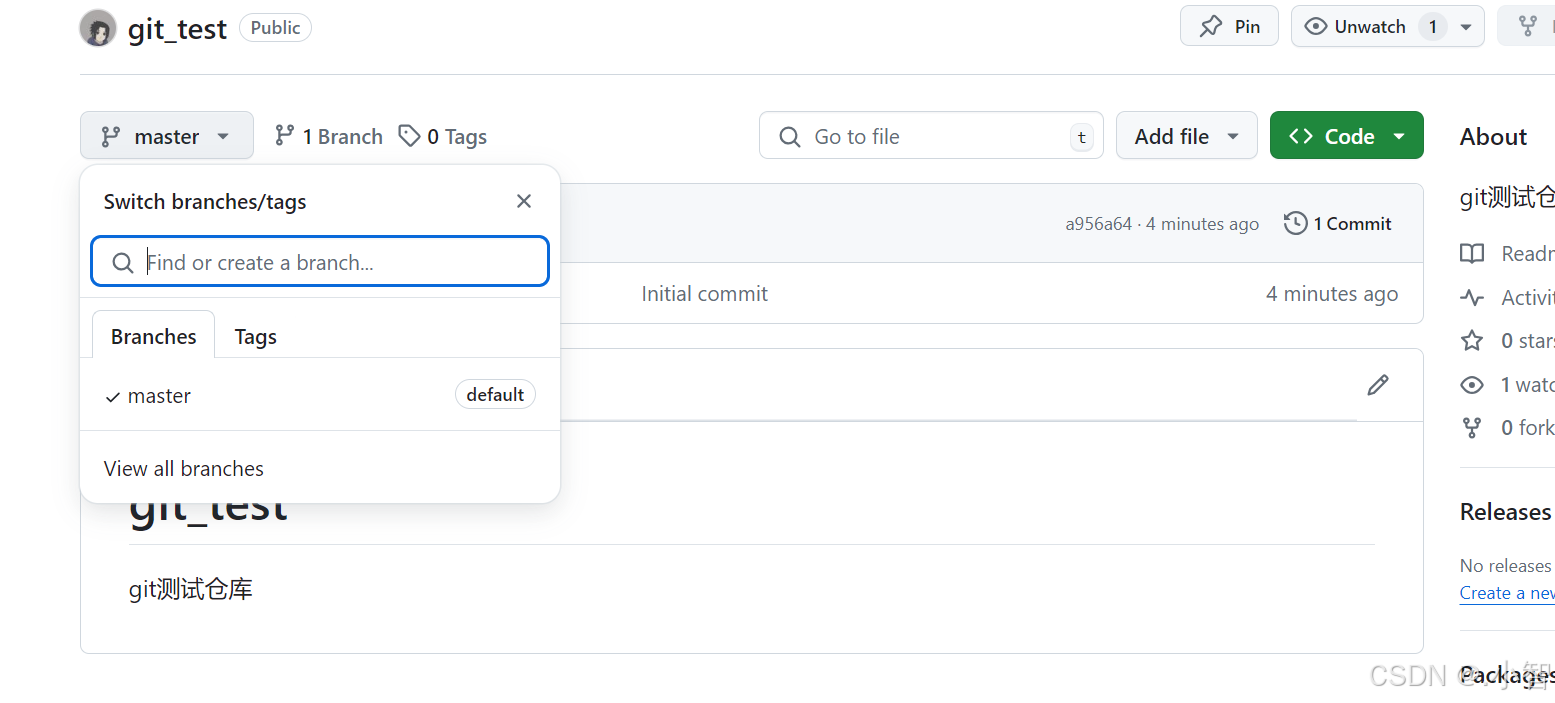Click the watching eye icon in About
This screenshot has height=703, width=1555.
click(1472, 385)
